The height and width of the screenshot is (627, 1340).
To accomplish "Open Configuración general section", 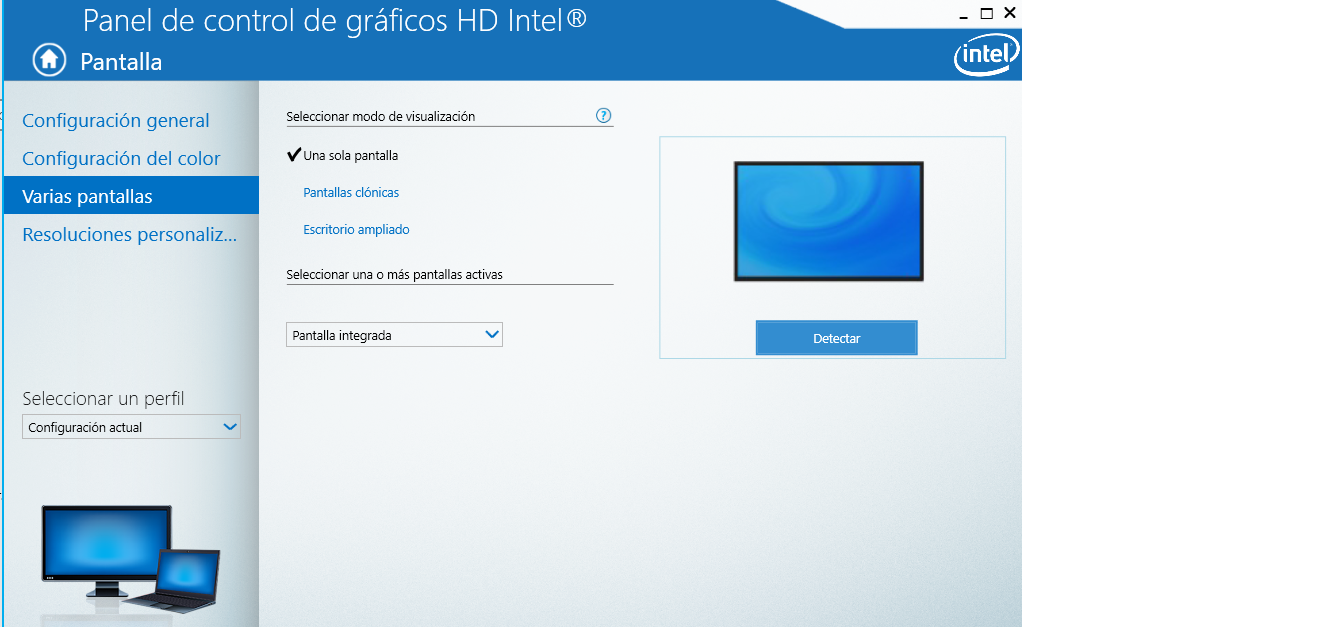I will pos(116,120).
